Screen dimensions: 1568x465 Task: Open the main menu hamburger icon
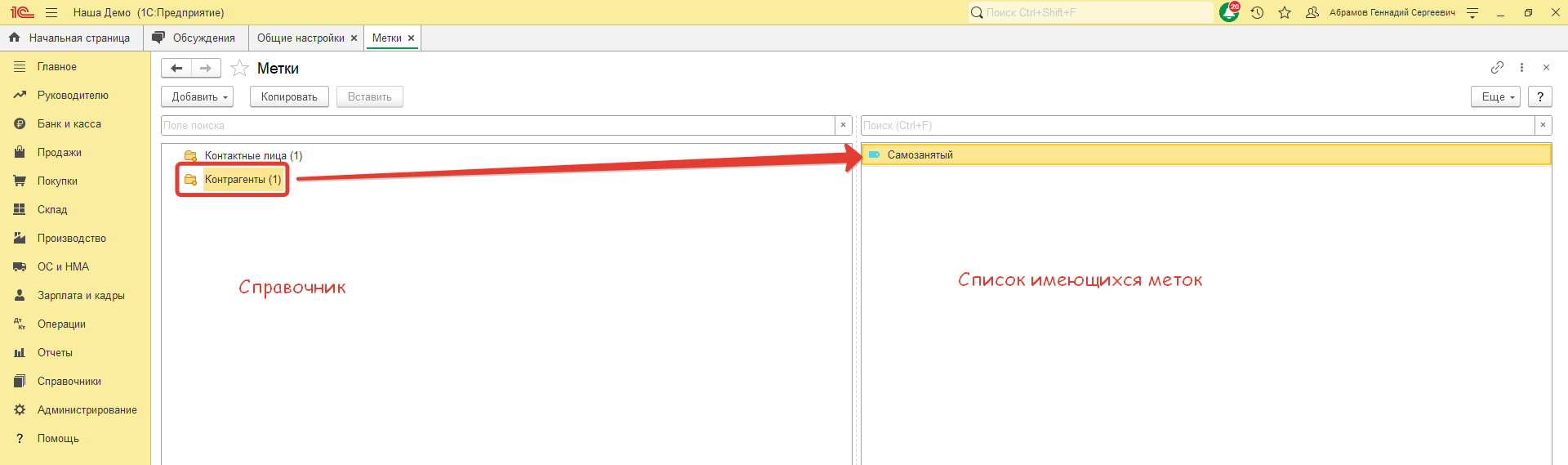pyautogui.click(x=51, y=12)
